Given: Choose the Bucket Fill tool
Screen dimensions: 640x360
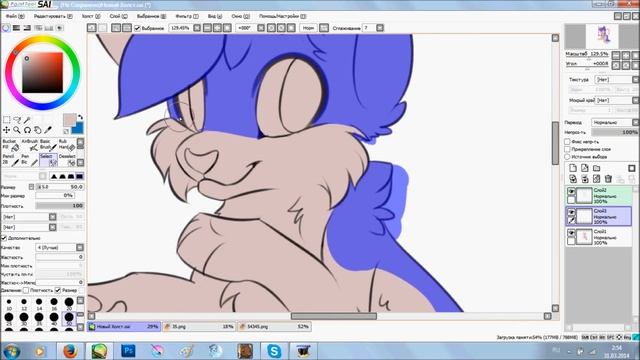Looking at the screenshot, I should pos(11,145).
